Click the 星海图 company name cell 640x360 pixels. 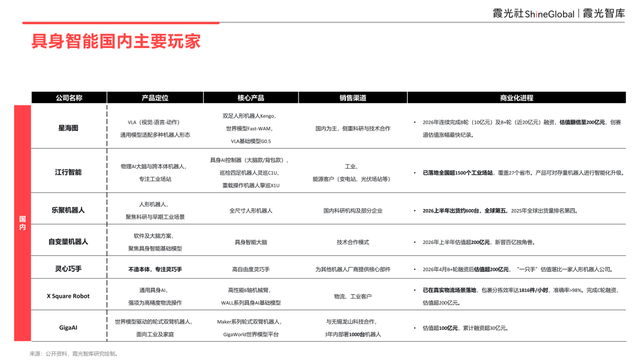tap(68, 128)
